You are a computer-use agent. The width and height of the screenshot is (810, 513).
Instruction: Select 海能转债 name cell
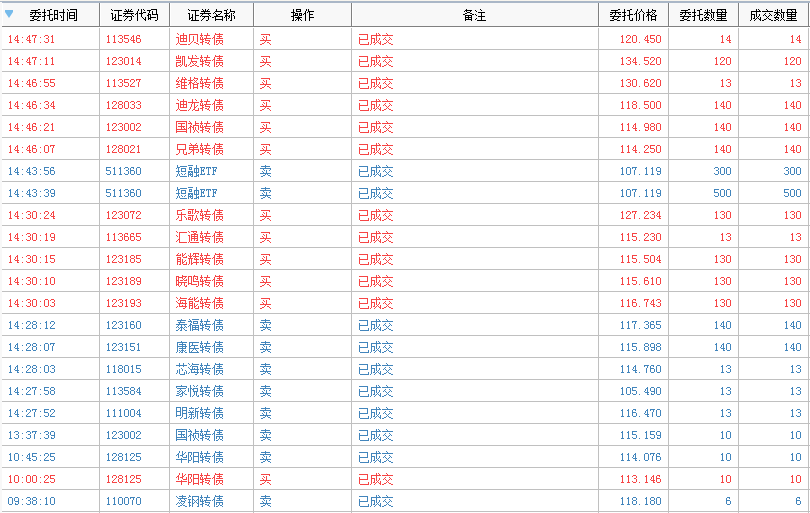[x=199, y=303]
